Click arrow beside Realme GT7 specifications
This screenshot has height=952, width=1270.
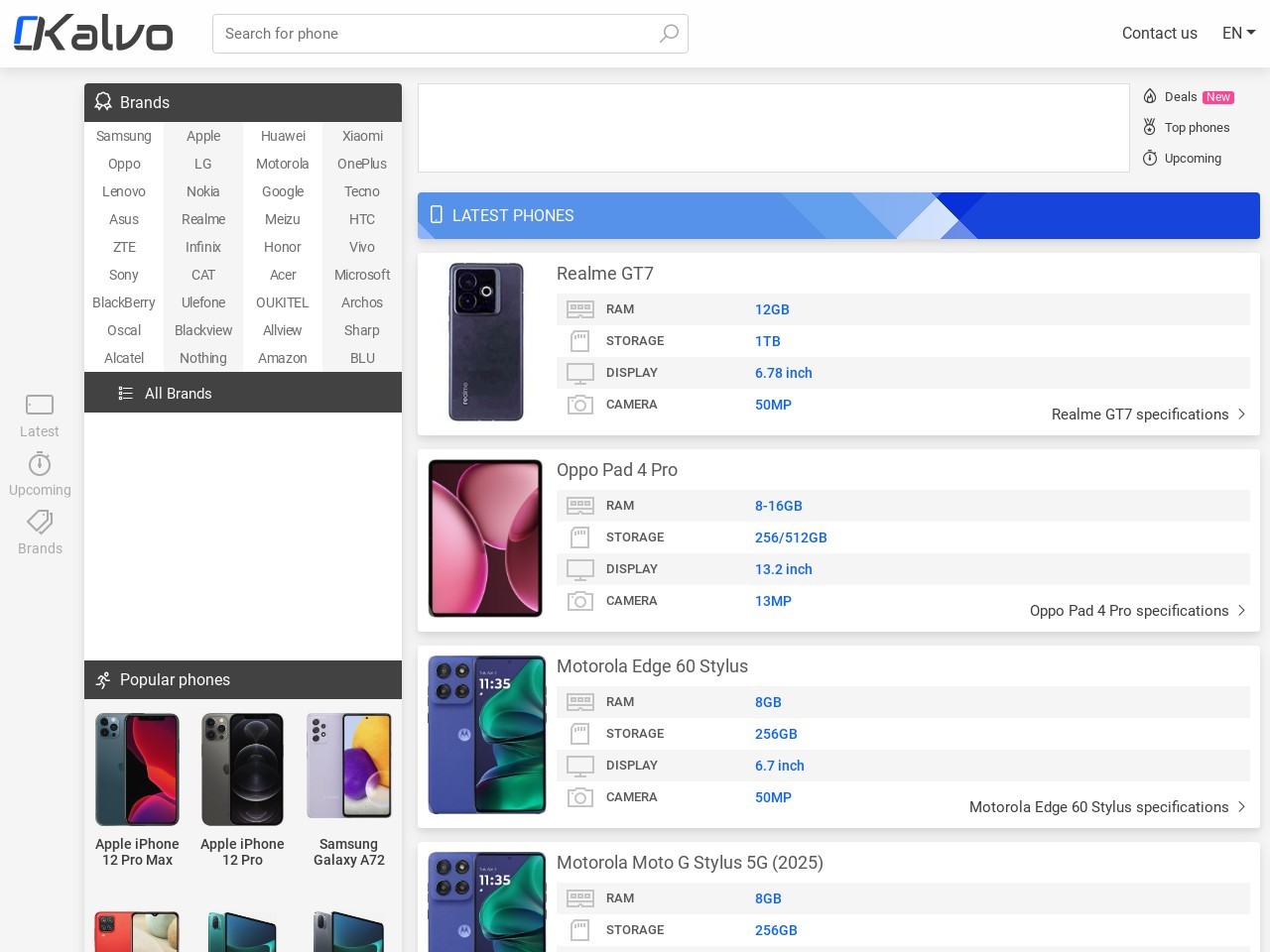[x=1241, y=415]
